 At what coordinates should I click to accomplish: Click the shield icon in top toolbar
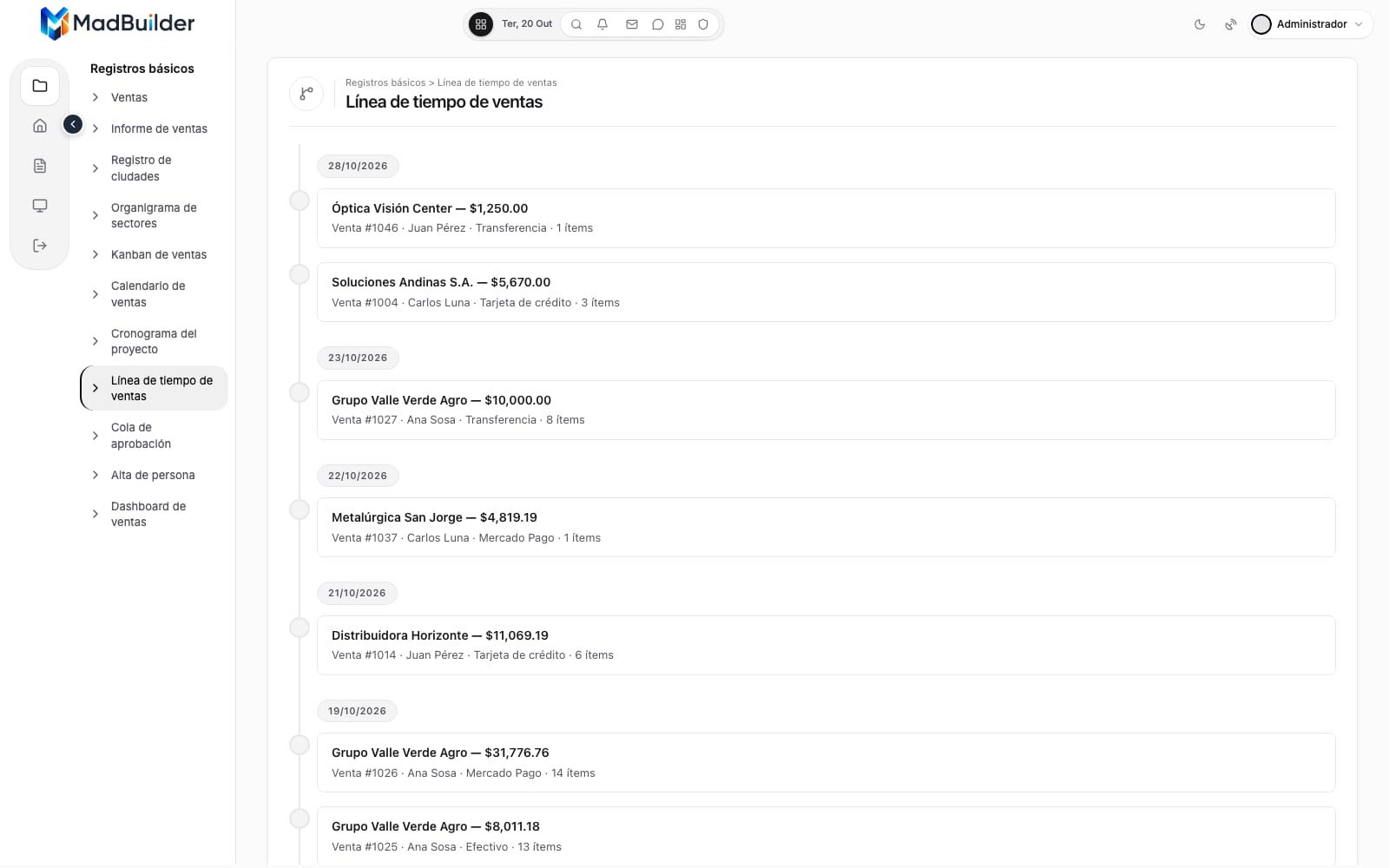point(703,24)
